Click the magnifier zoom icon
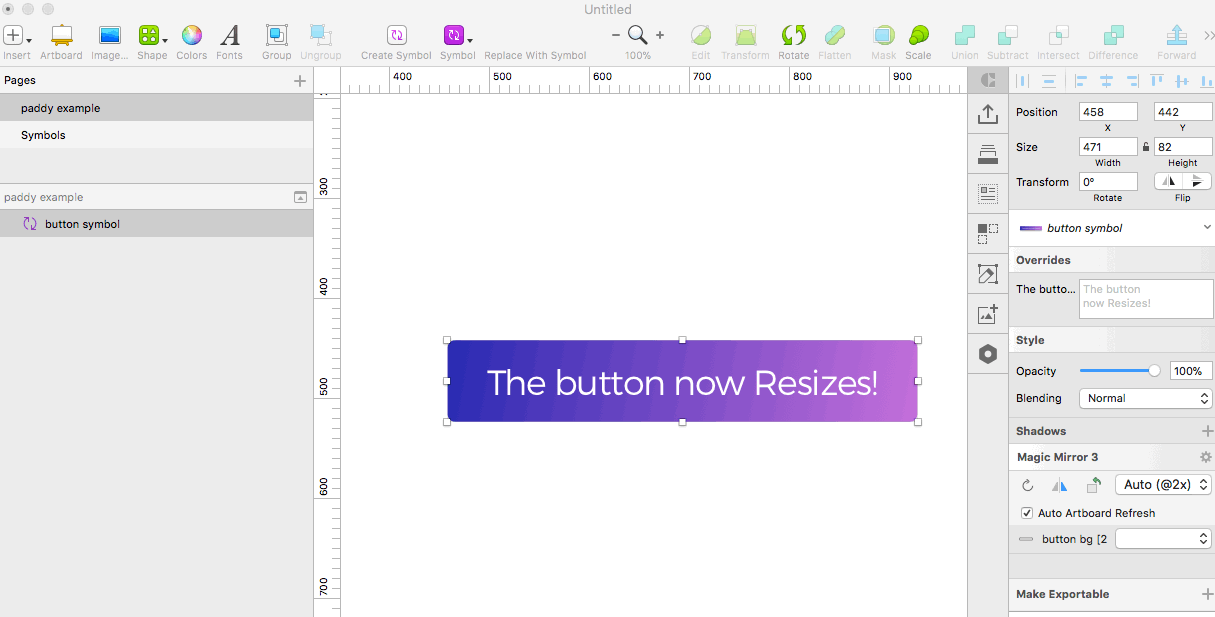 click(x=638, y=35)
